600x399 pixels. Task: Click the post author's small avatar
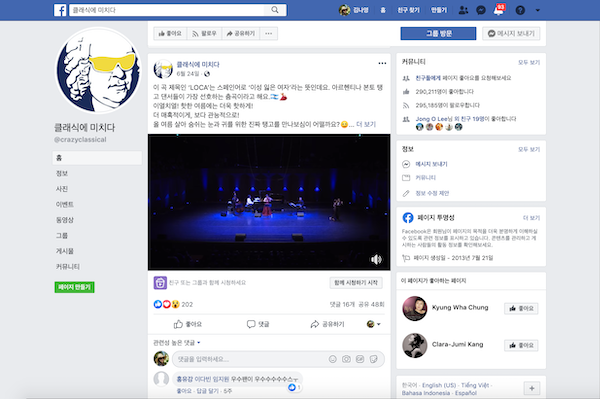tap(163, 69)
